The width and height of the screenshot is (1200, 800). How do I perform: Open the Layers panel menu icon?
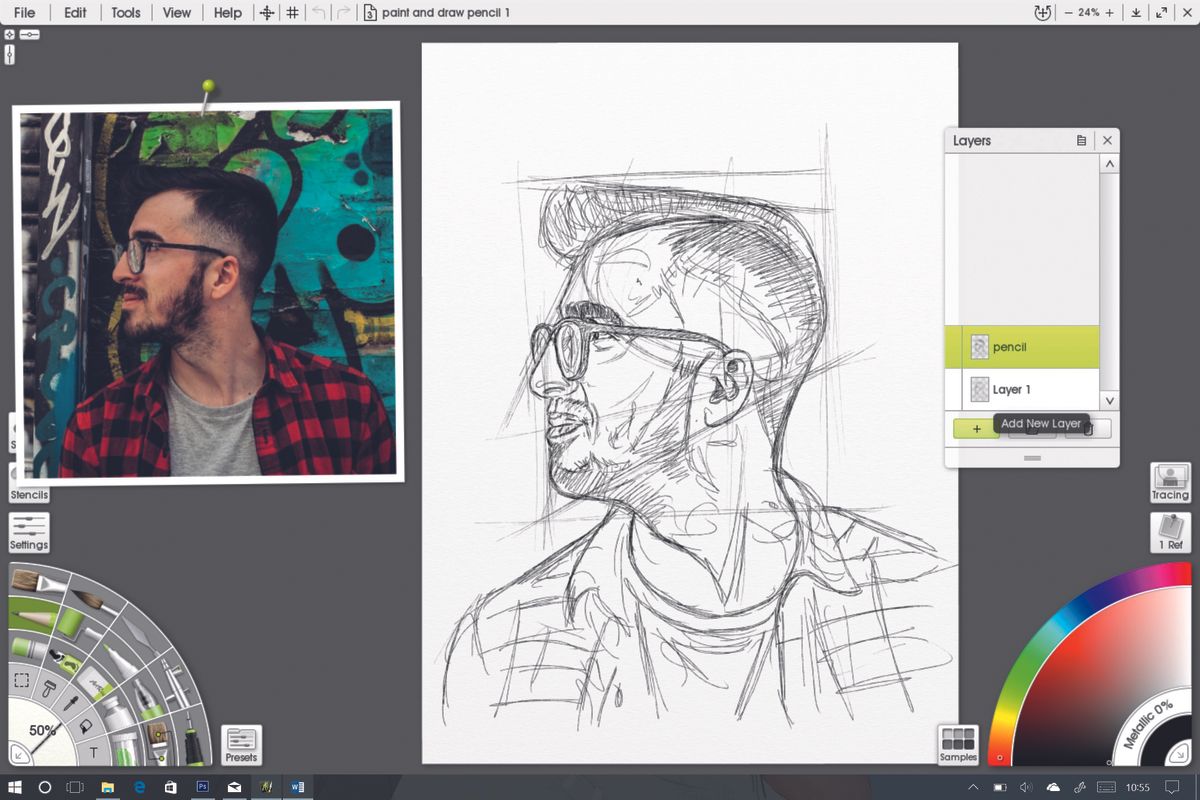click(x=1081, y=140)
